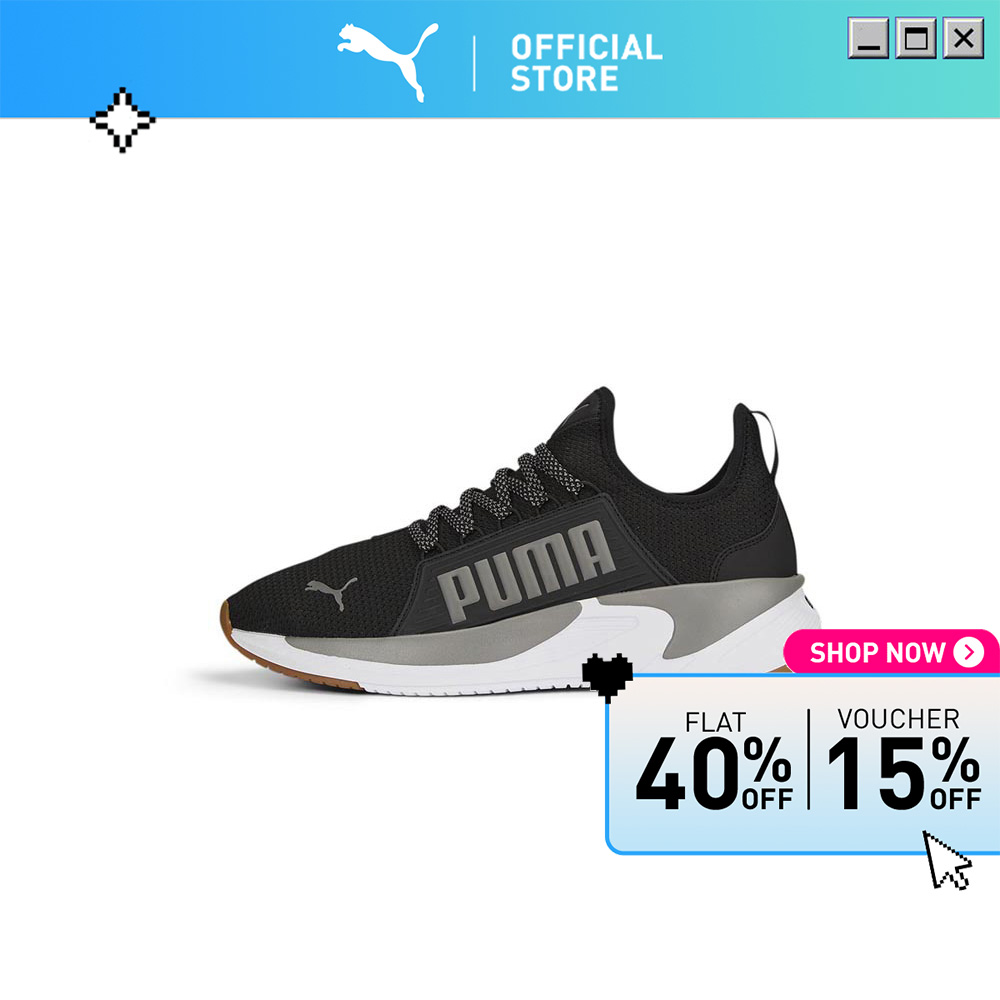
Task: Click the white Puma cat logo in header
Action: pos(388,62)
